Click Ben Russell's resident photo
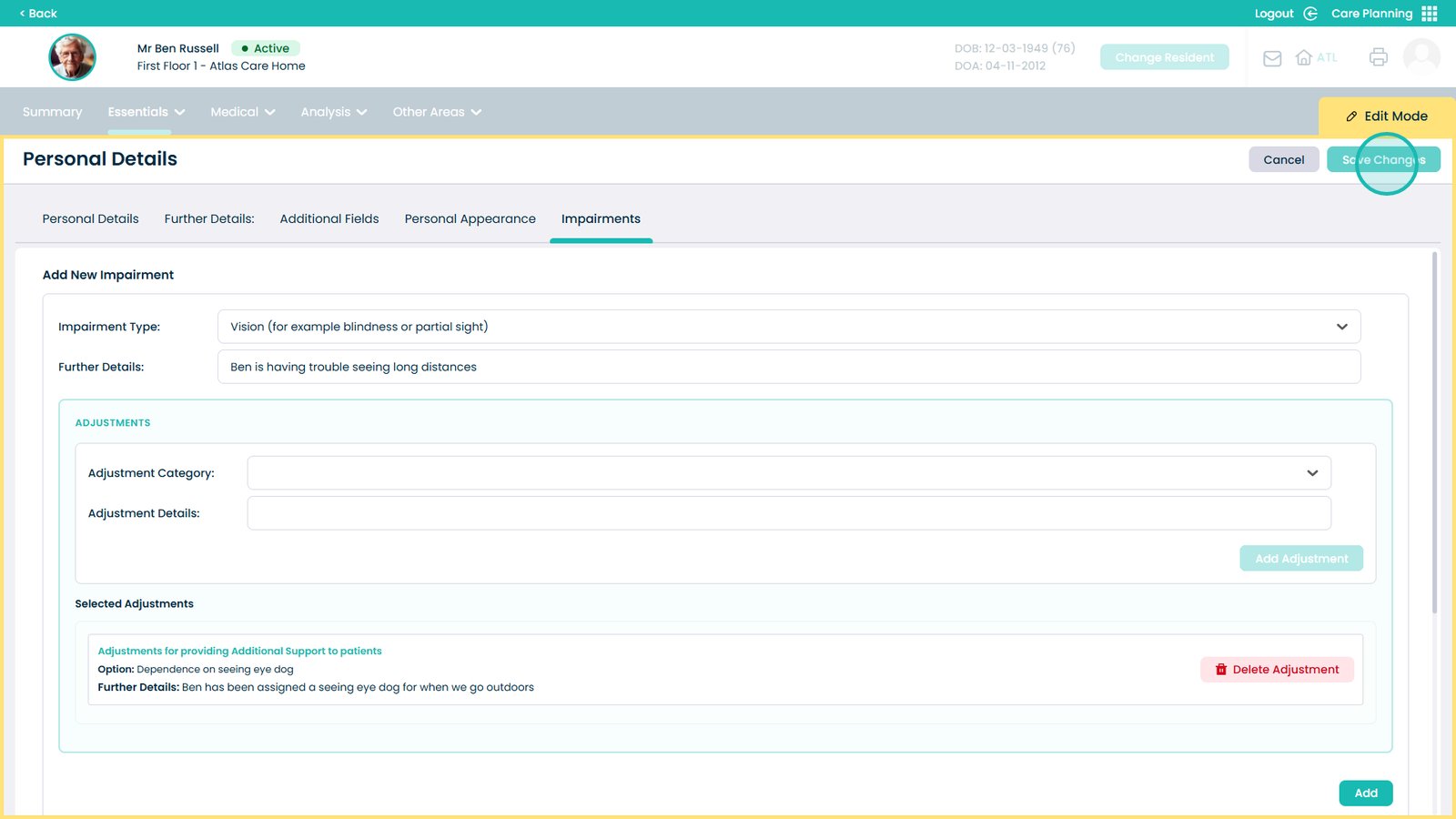This screenshot has height=819, width=1456. (72, 57)
